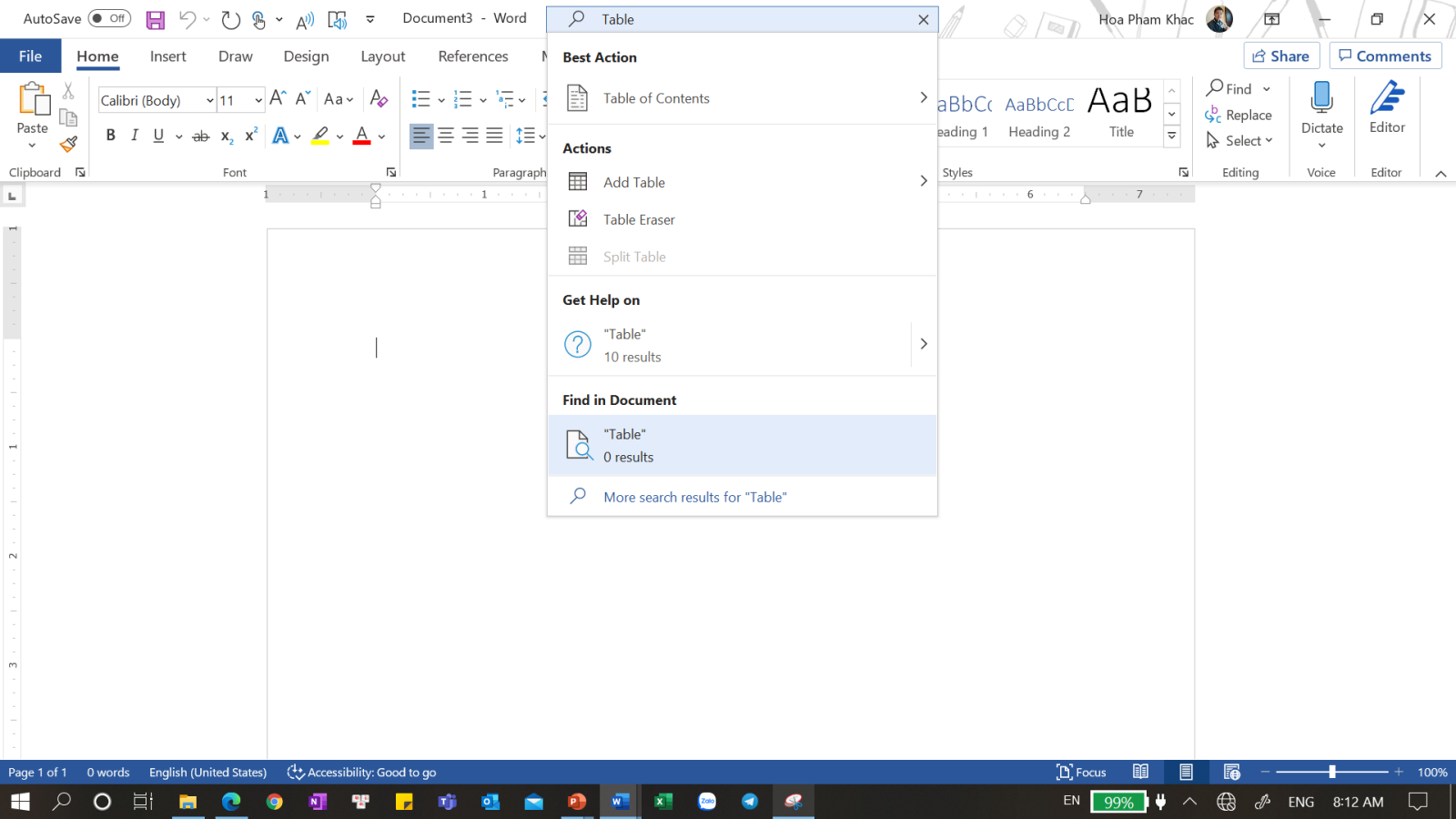Click the Save icon in title bar
1456x819 pixels.
156,19
